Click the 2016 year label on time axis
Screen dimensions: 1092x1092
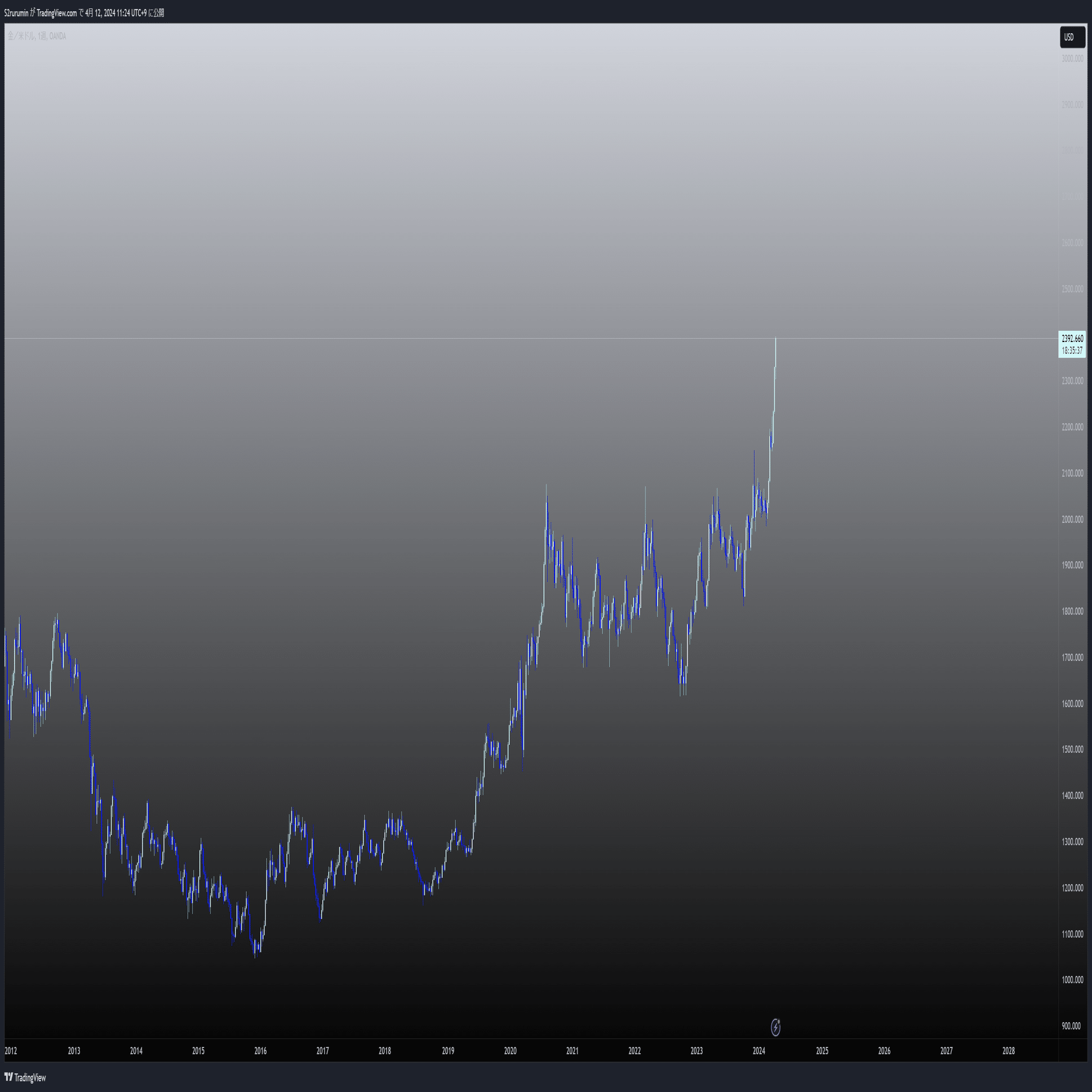[260, 1051]
